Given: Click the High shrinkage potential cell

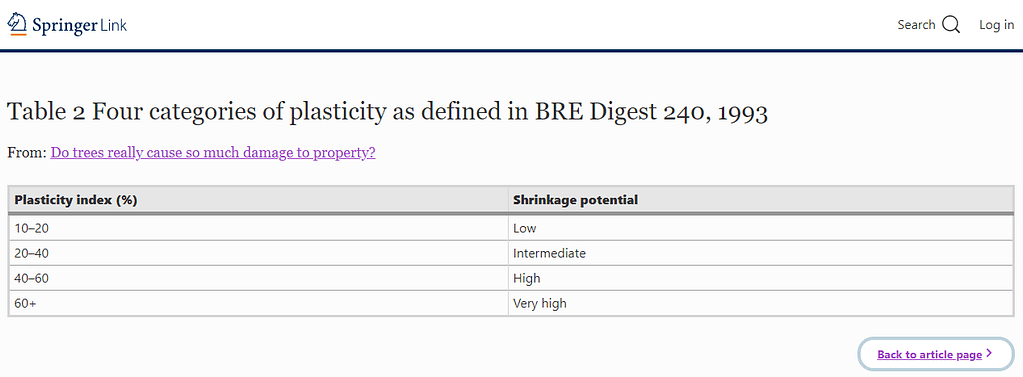Looking at the screenshot, I should click(761, 278).
